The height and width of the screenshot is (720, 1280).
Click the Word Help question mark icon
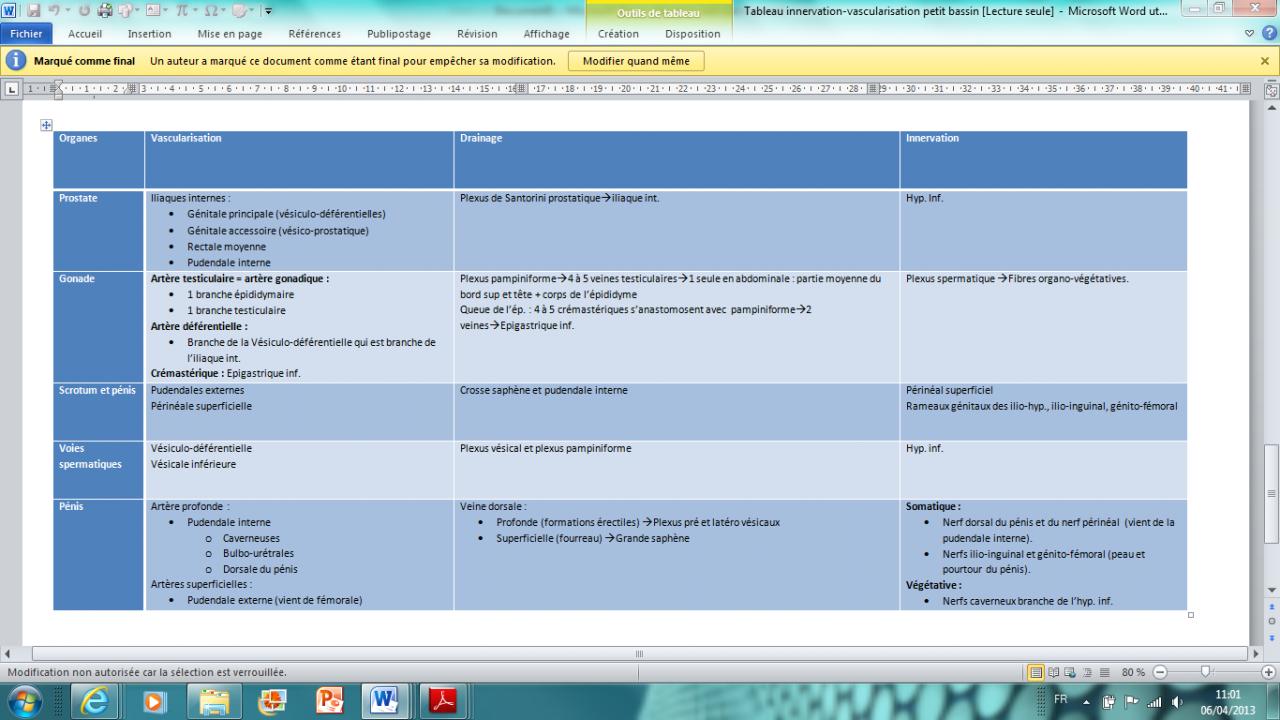click(x=1270, y=34)
